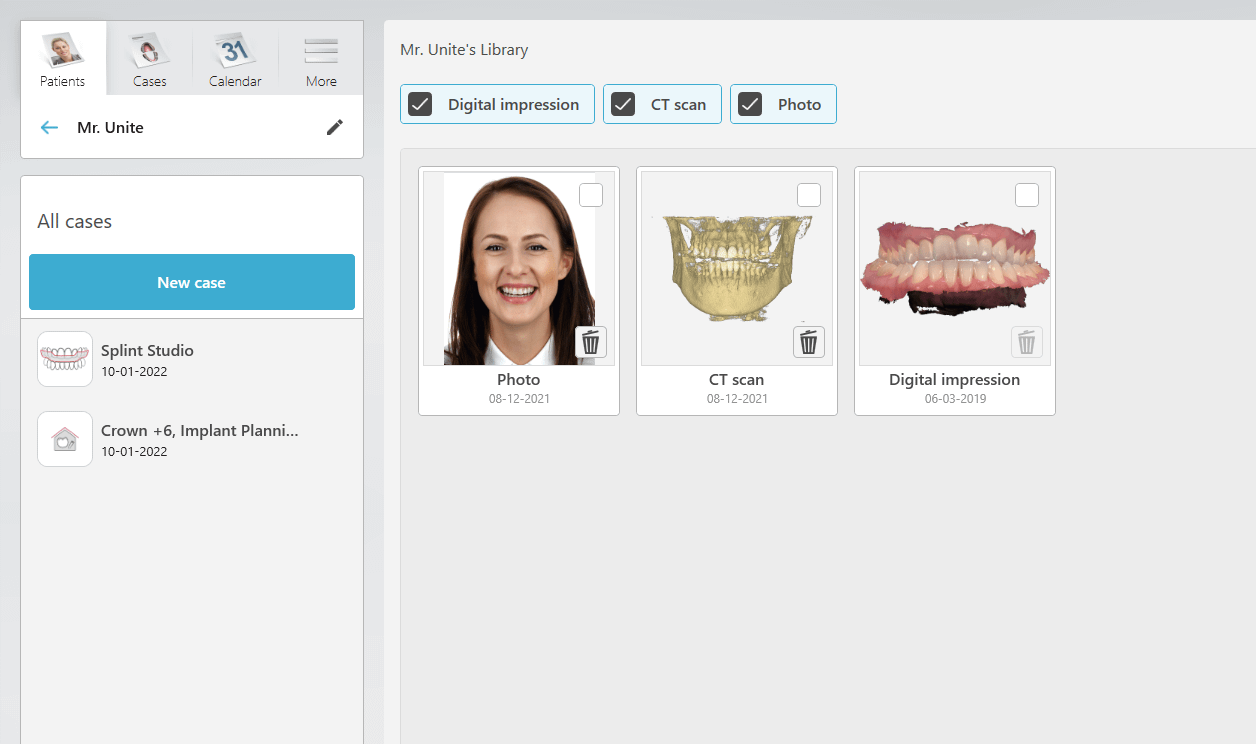Open the Digital impression teeth thumbnail

[955, 268]
